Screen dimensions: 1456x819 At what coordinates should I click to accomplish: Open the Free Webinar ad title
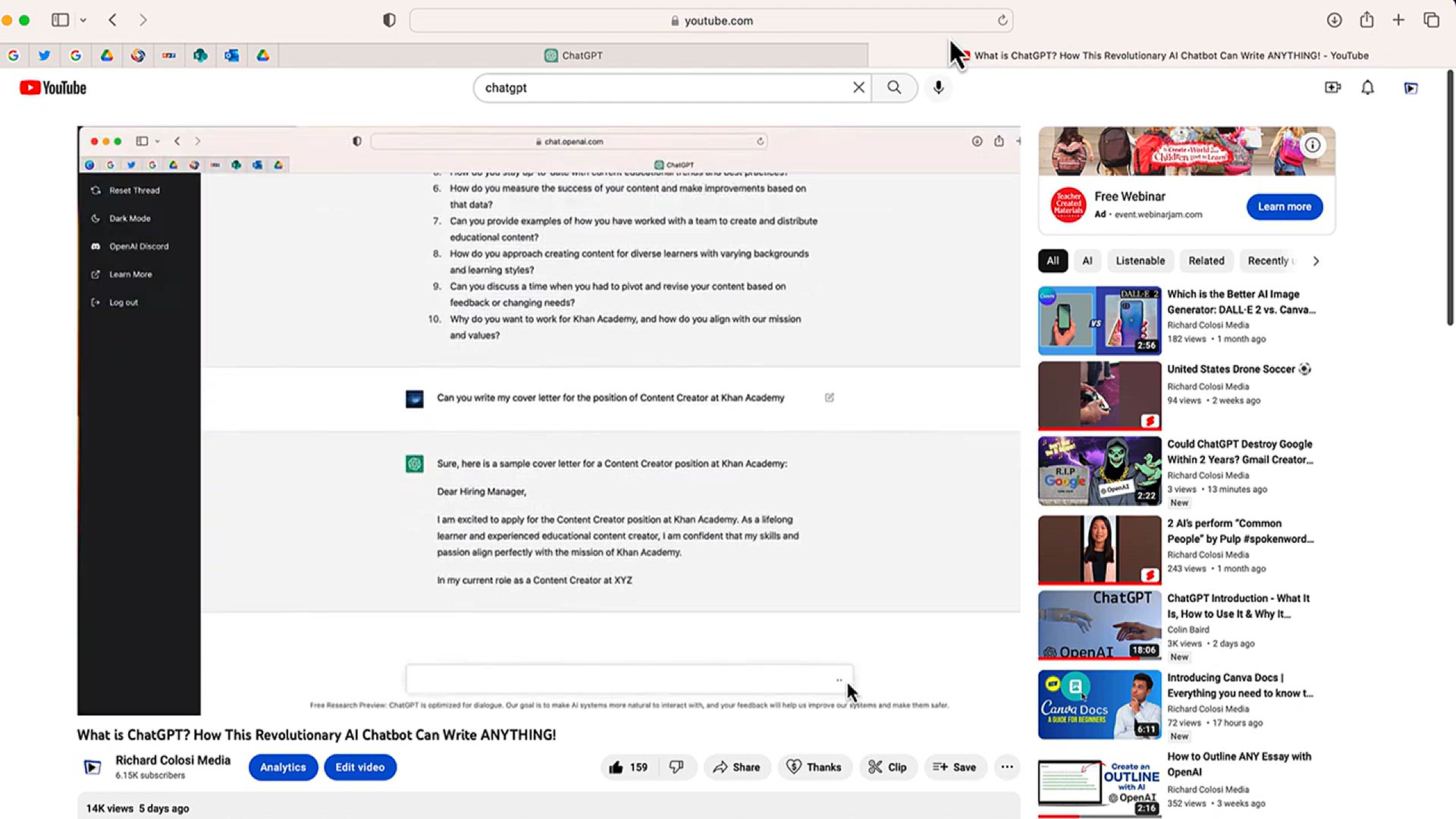point(1129,196)
